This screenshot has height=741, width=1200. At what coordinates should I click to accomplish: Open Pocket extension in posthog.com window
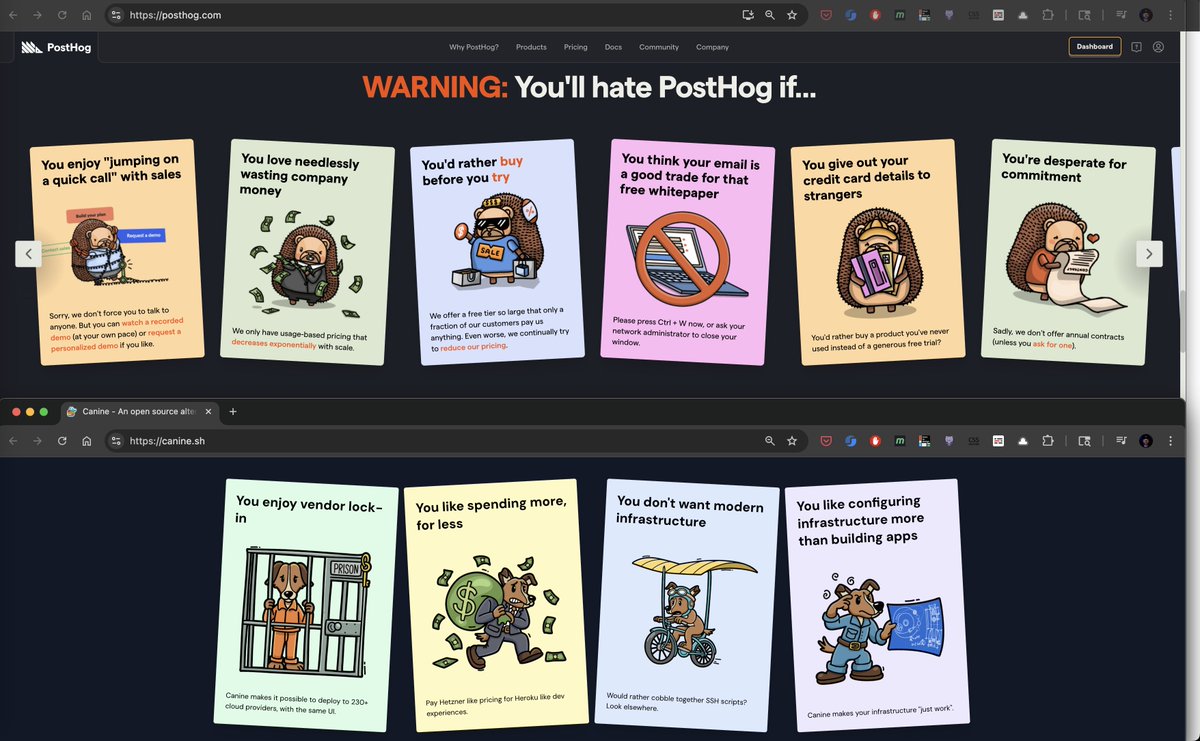tap(826, 16)
